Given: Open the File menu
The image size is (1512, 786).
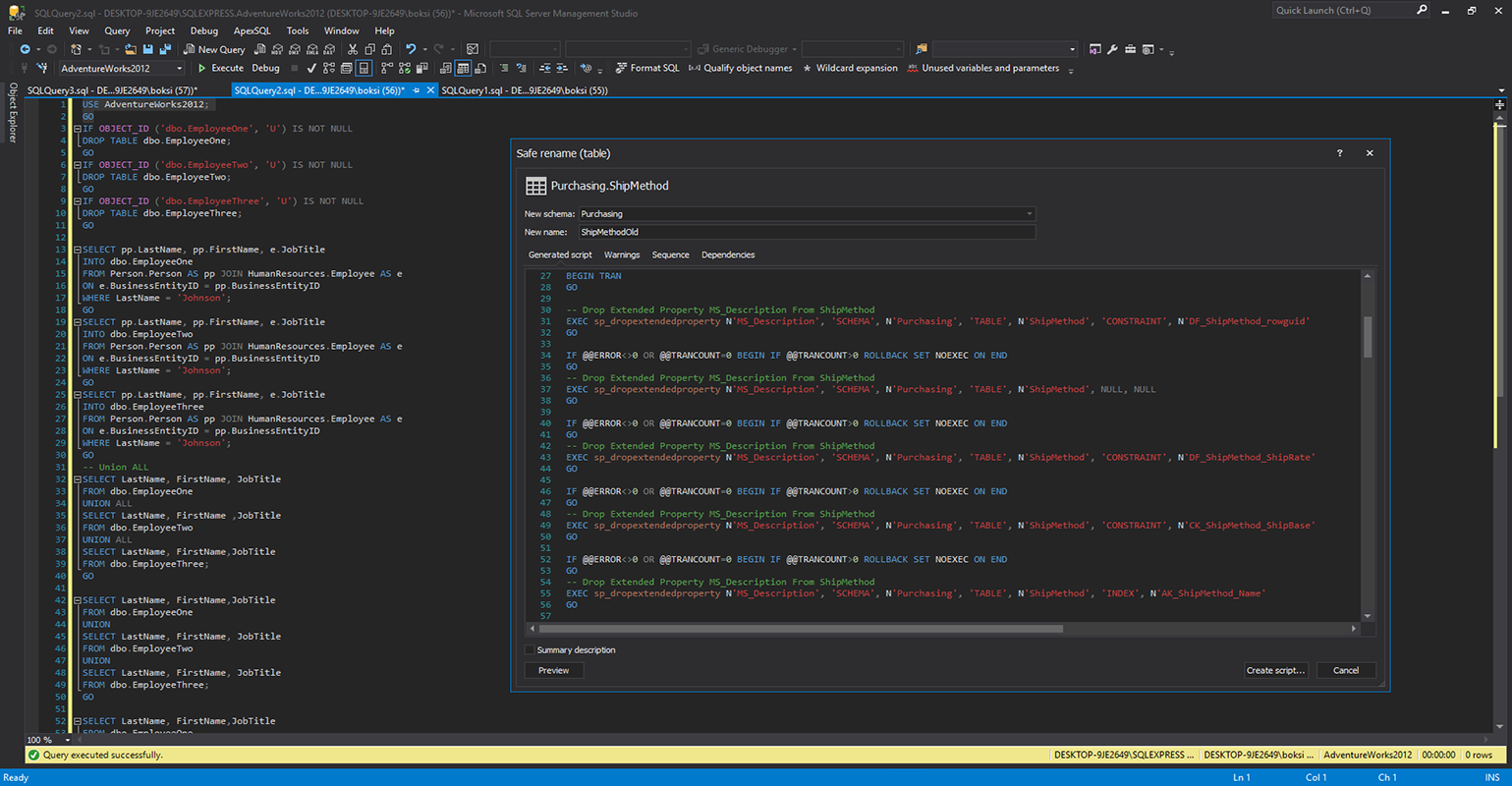Looking at the screenshot, I should 15,30.
